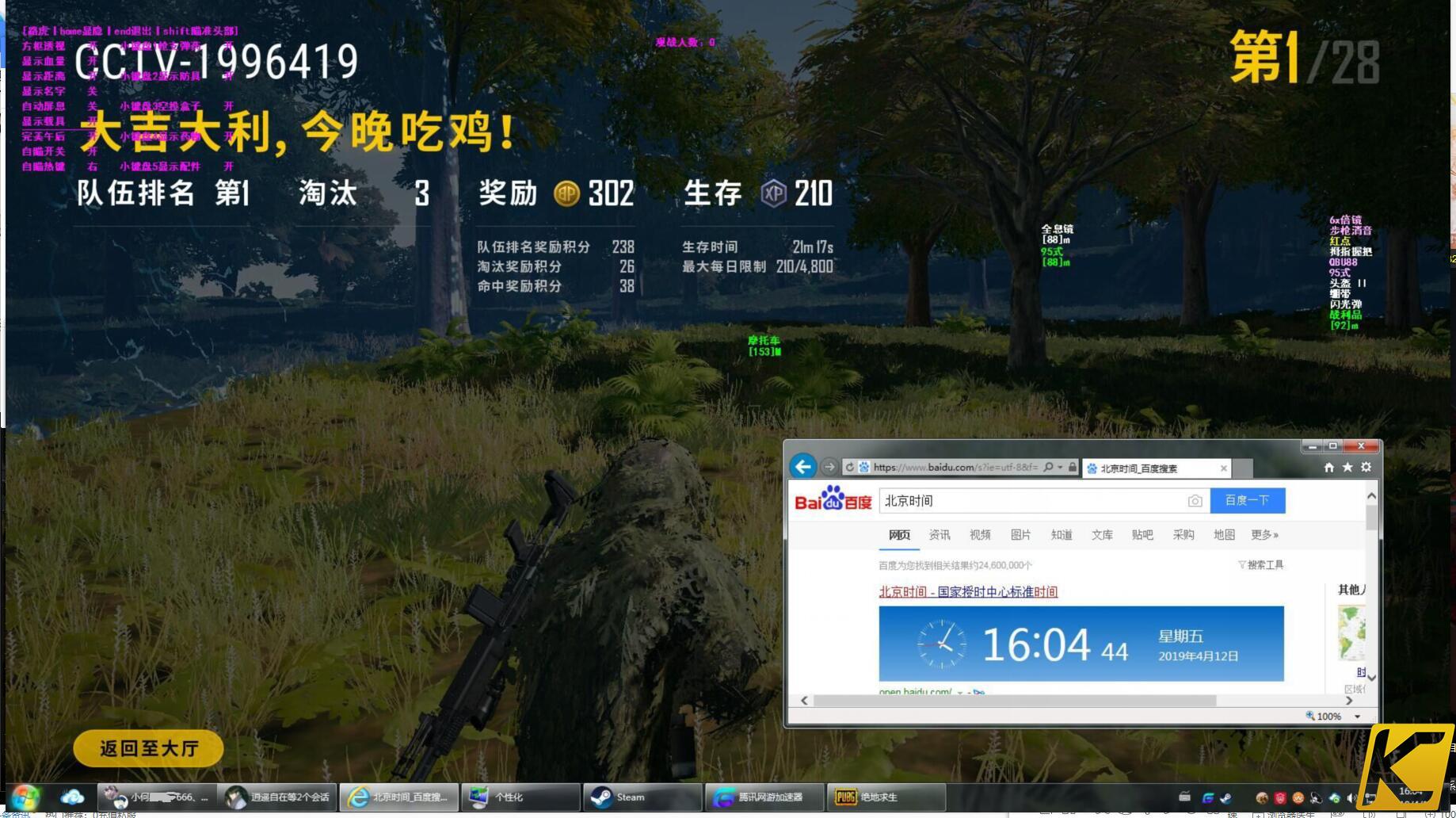Click the orange round tray icon
This screenshot has width=1456, height=818.
pos(1298,798)
